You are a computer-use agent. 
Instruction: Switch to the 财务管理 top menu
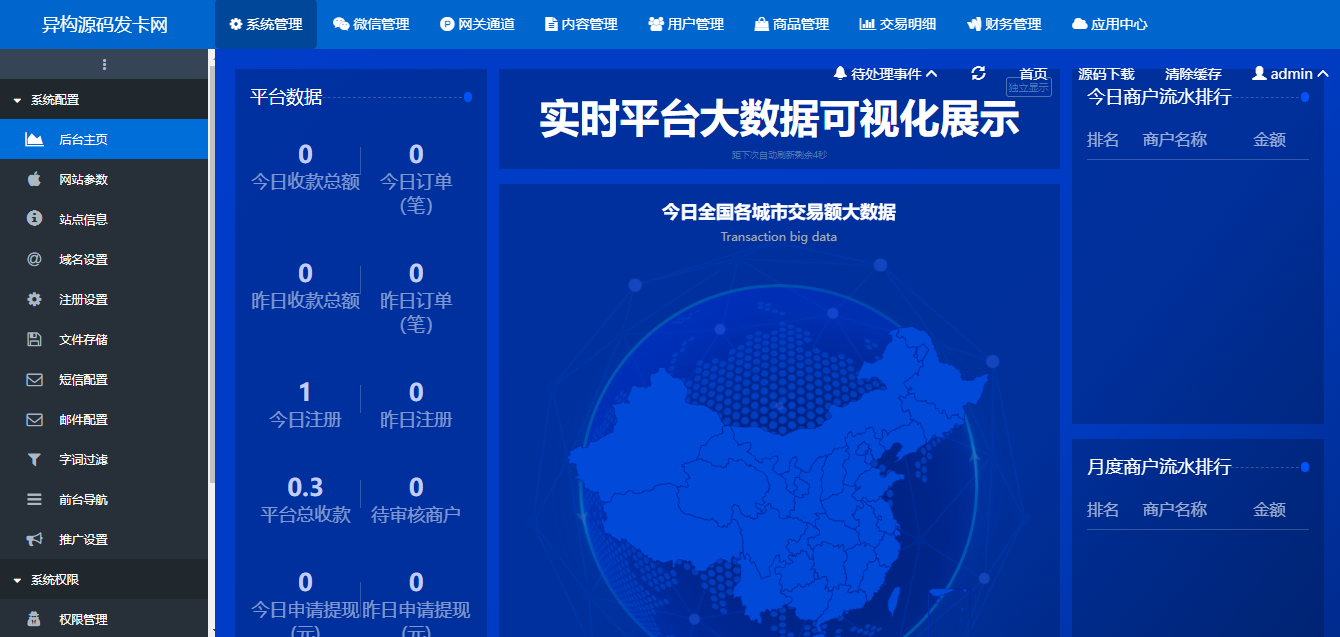[1004, 24]
